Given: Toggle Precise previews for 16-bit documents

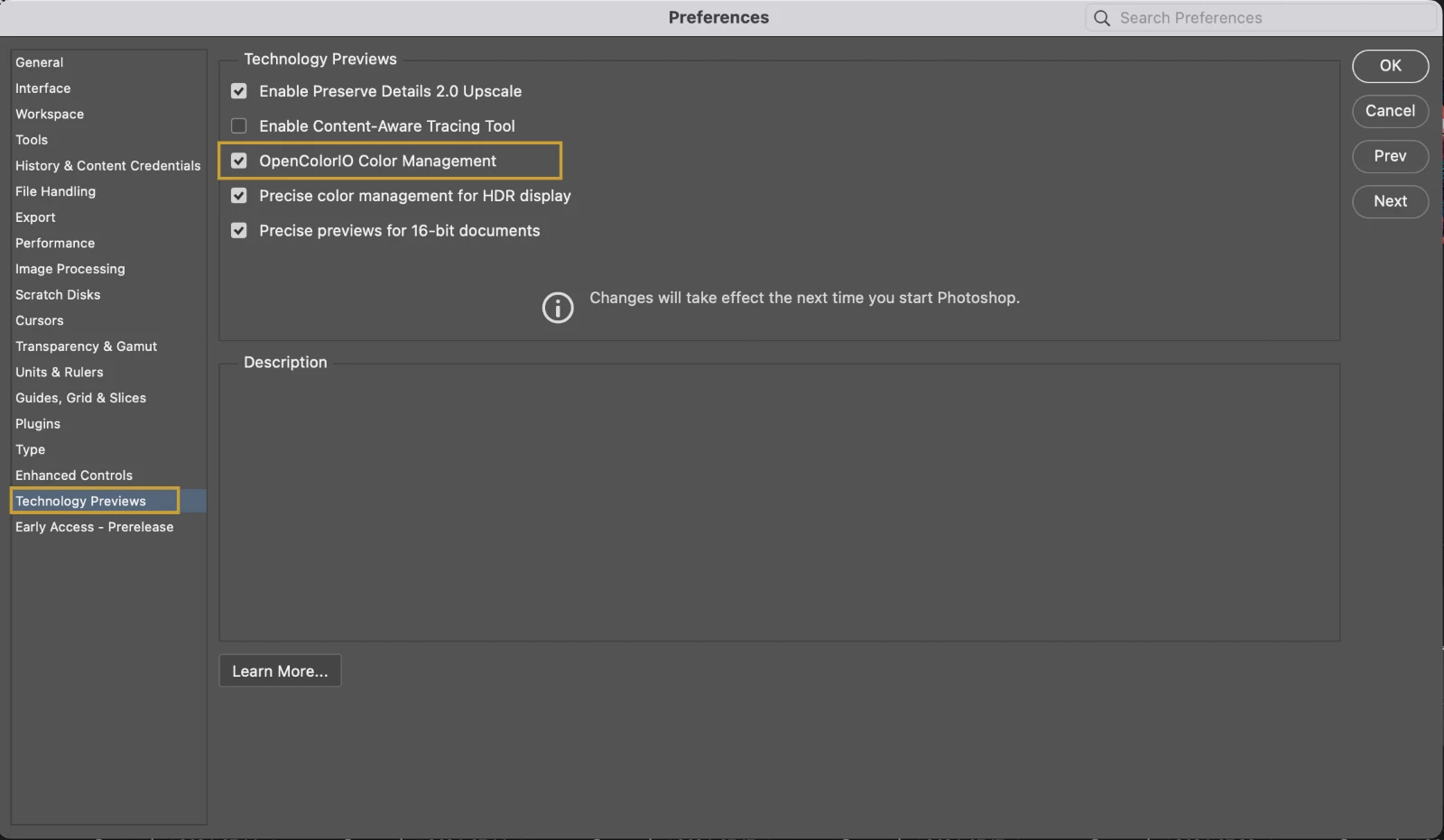Looking at the screenshot, I should [x=239, y=231].
